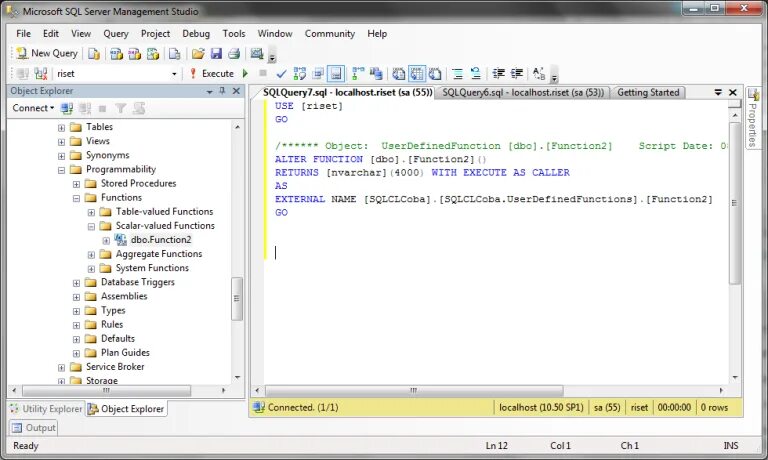Open the Activity Monitor
The width and height of the screenshot is (768, 460).
[257, 53]
